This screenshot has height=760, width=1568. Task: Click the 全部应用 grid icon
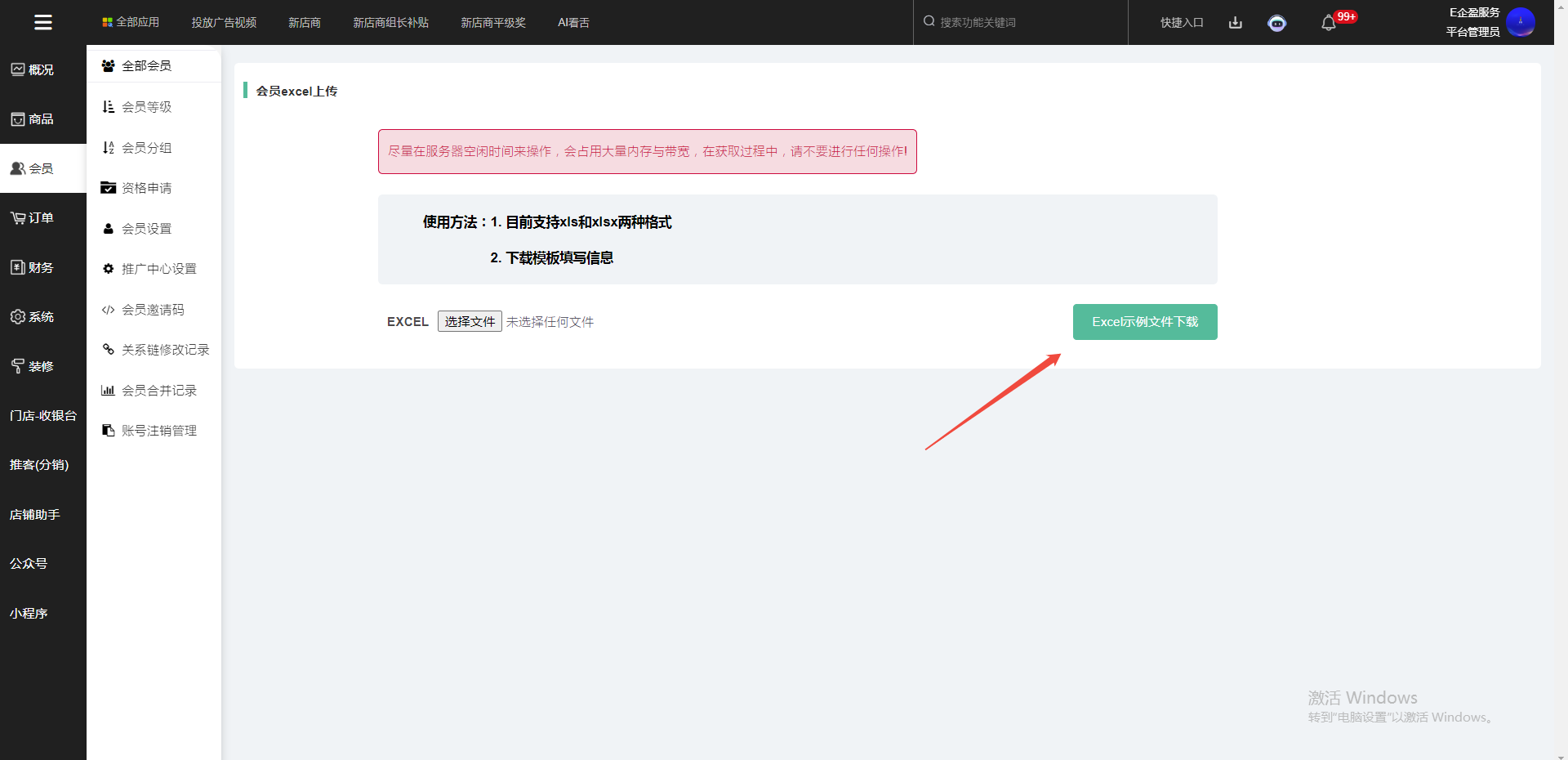click(x=107, y=22)
